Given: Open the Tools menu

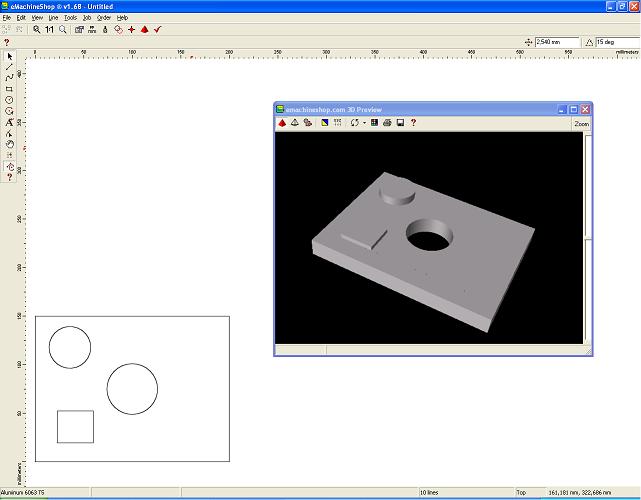Looking at the screenshot, I should 70,18.
